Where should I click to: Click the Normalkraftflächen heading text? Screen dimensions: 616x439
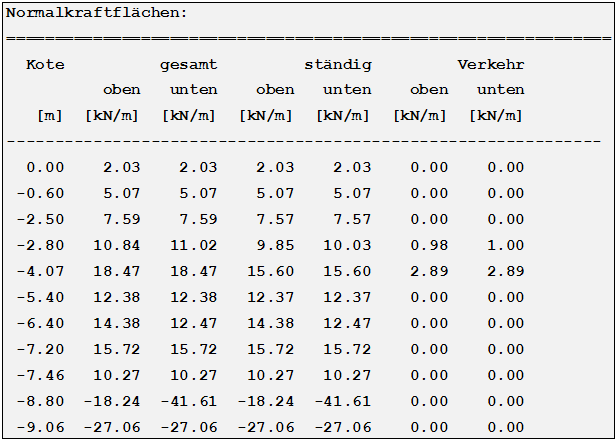97,13
